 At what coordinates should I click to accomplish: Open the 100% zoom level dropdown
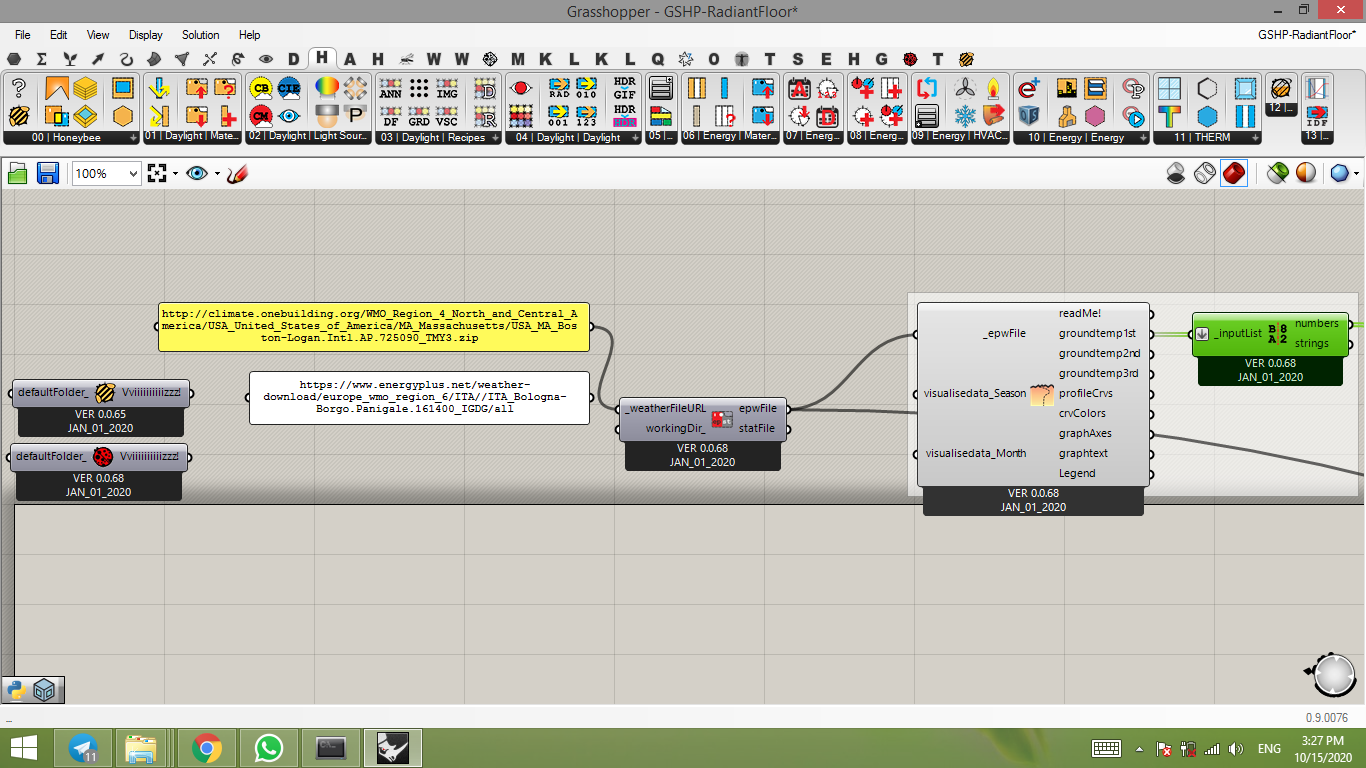(x=106, y=173)
